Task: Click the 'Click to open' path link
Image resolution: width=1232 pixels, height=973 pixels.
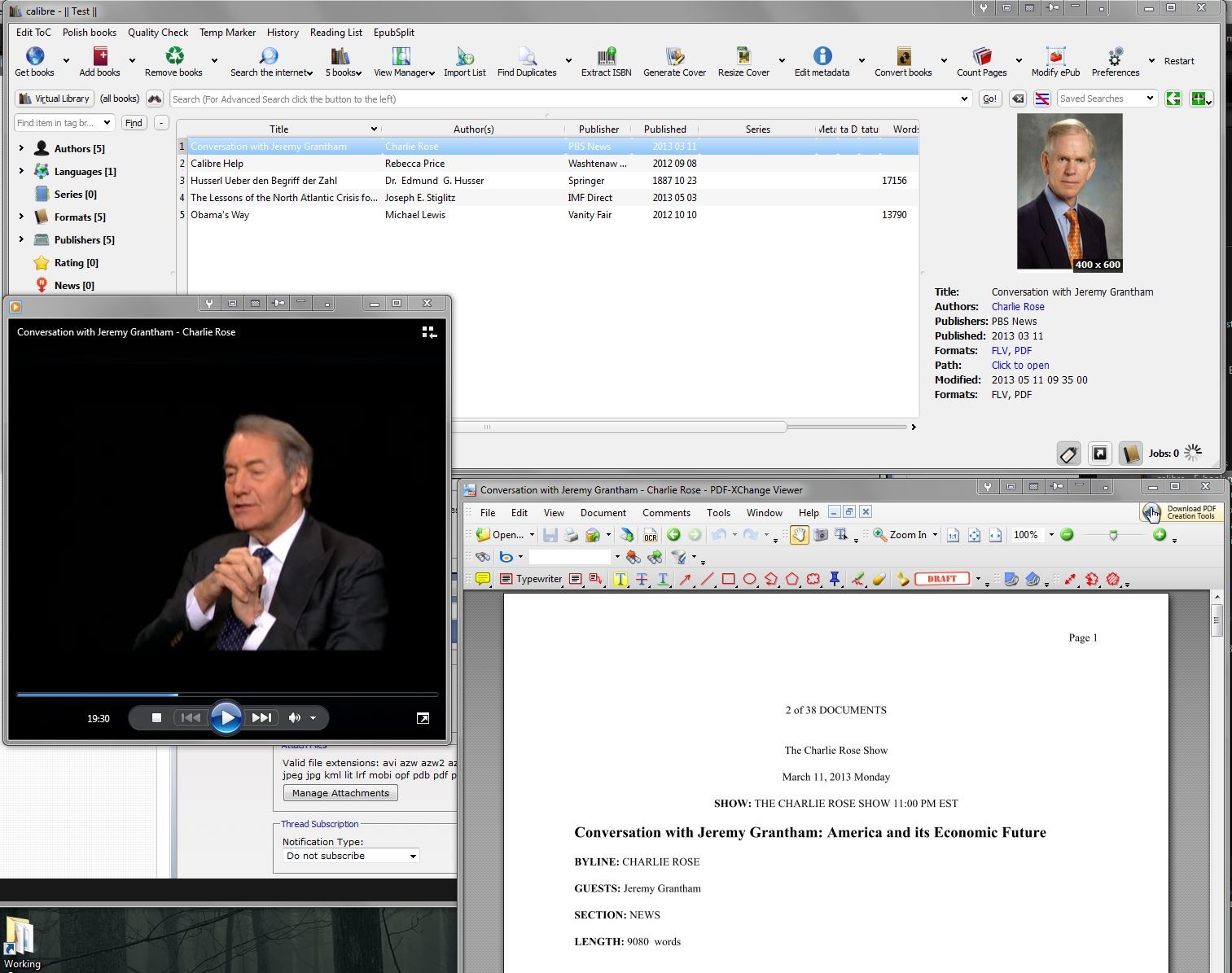Action: click(x=1020, y=366)
